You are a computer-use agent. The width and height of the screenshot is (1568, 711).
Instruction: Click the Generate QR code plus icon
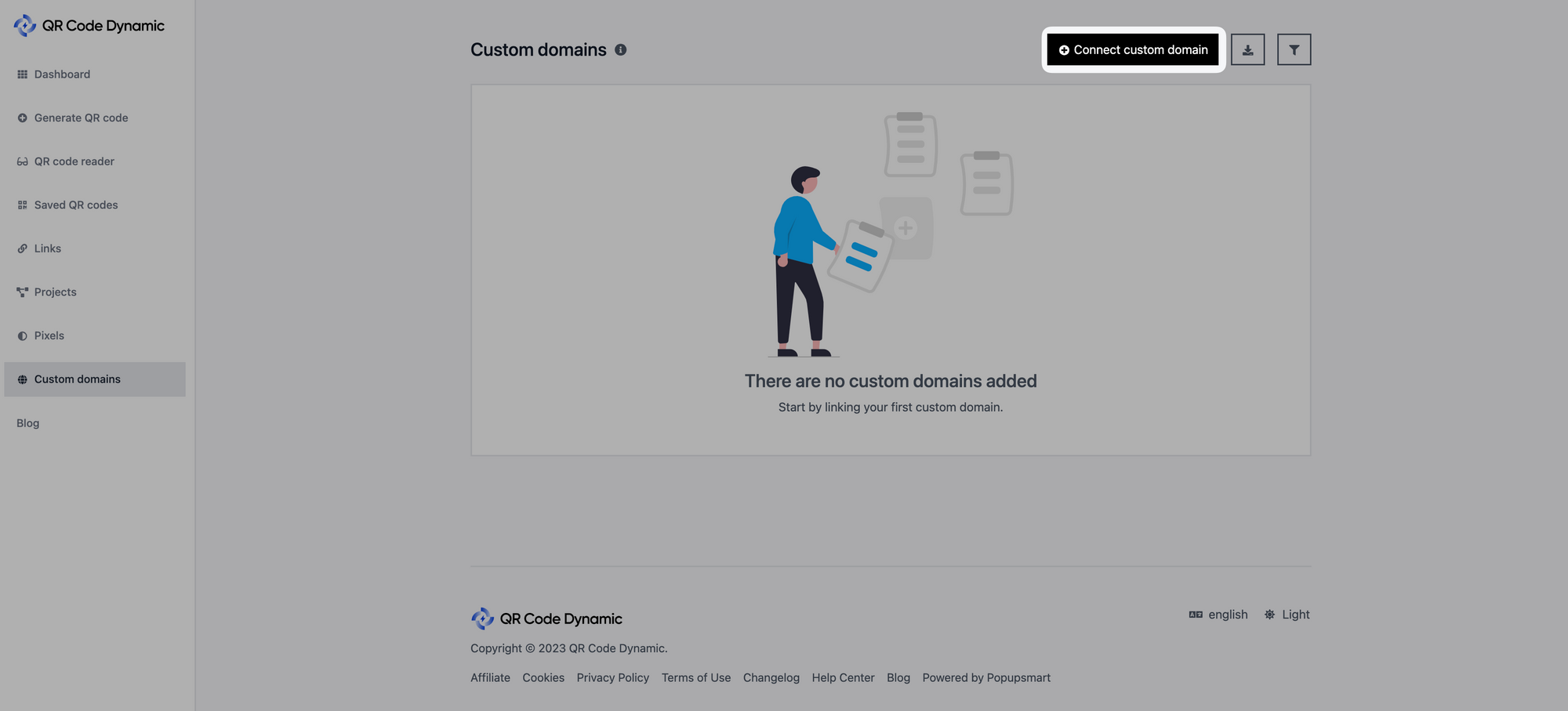[x=22, y=118]
